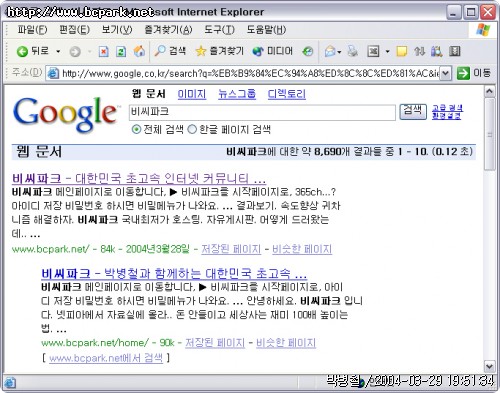Viewport: 500px width, 393px height.
Task: Switch to the 디렉토리 search tab
Action: [x=287, y=94]
